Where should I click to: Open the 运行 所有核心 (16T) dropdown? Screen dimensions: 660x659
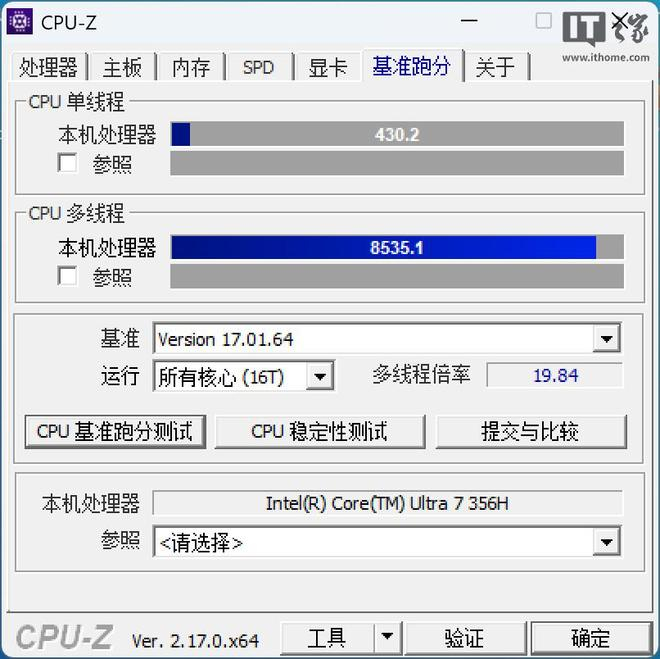point(244,376)
